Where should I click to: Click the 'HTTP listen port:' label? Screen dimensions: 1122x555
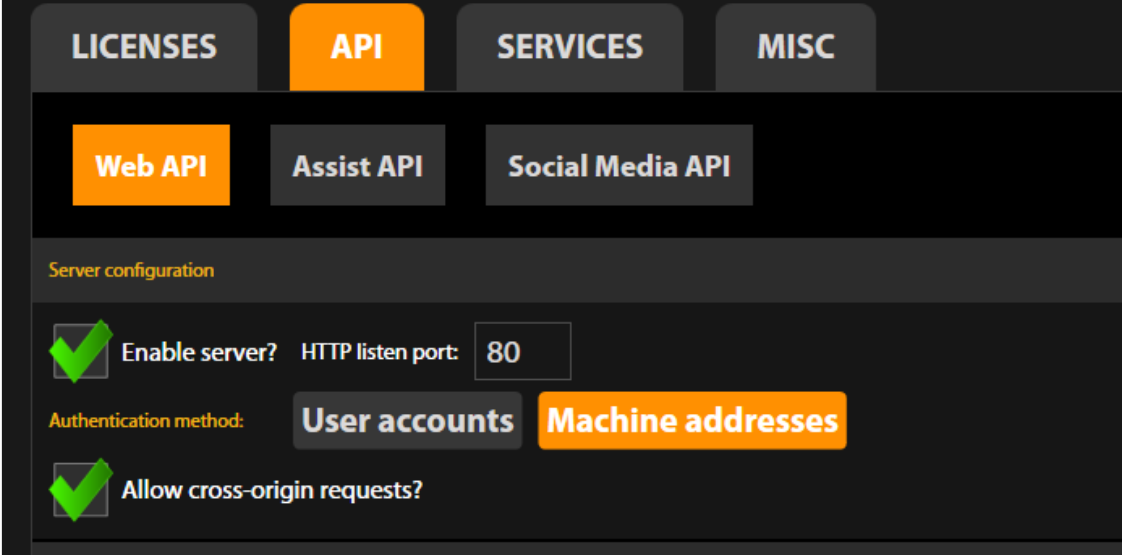click(x=380, y=351)
